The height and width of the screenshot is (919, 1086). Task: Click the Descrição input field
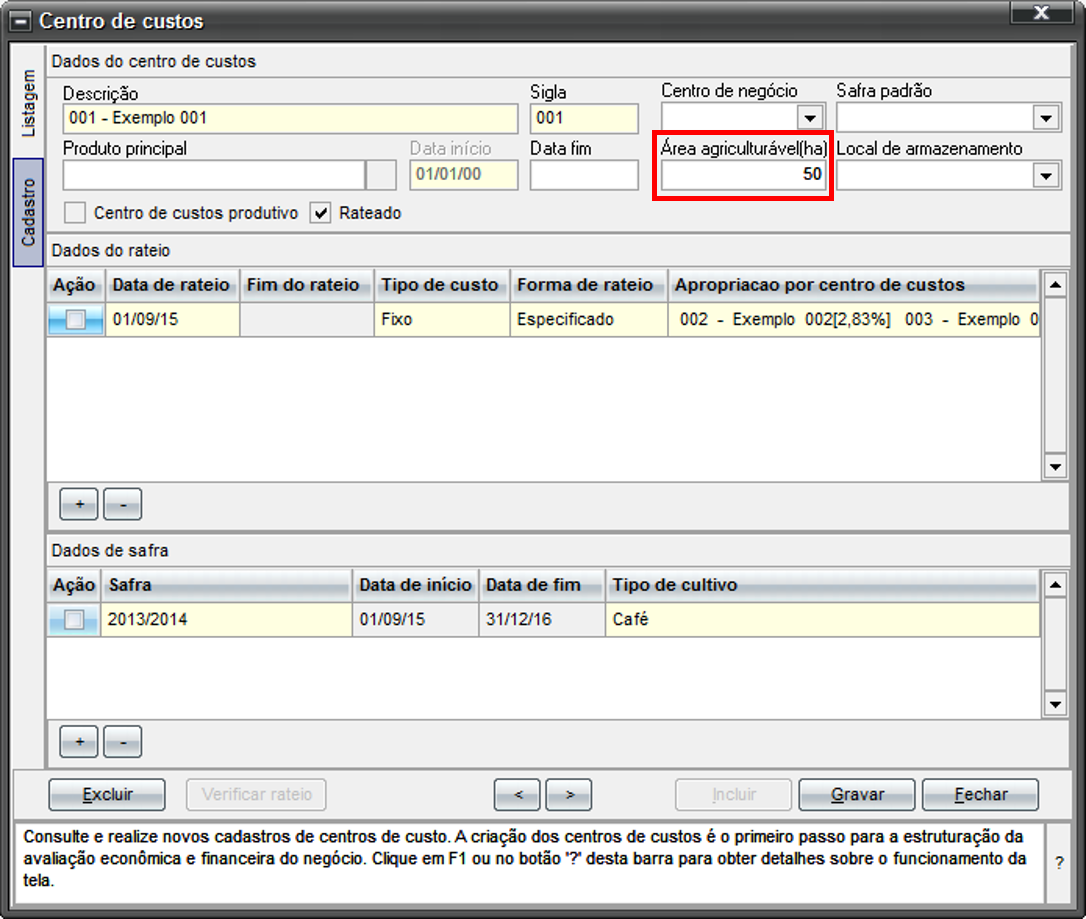pos(290,118)
